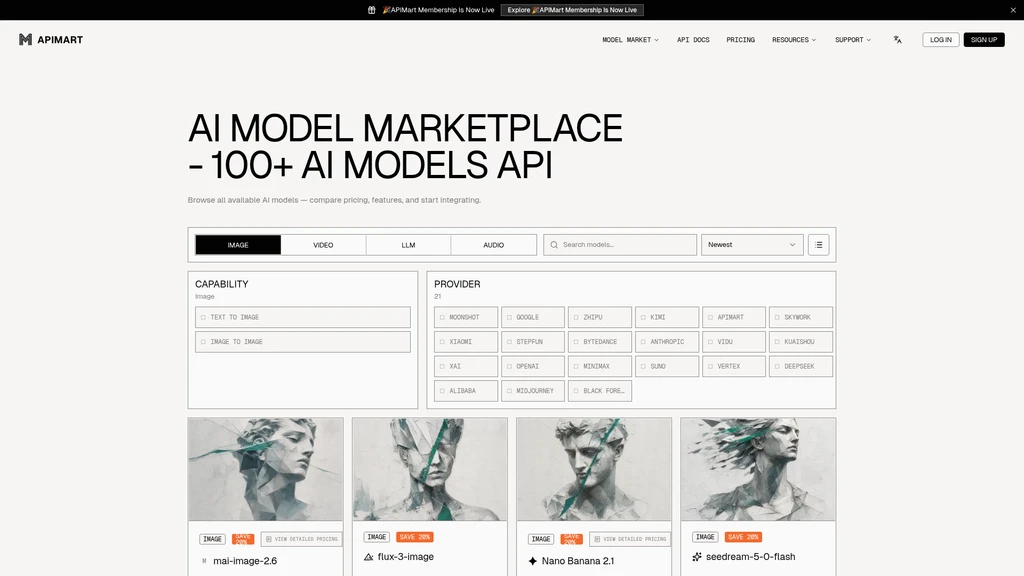The width and height of the screenshot is (1024, 576).
Task: Open the seedream-5-0-flash thumbnail image
Action: point(758,470)
